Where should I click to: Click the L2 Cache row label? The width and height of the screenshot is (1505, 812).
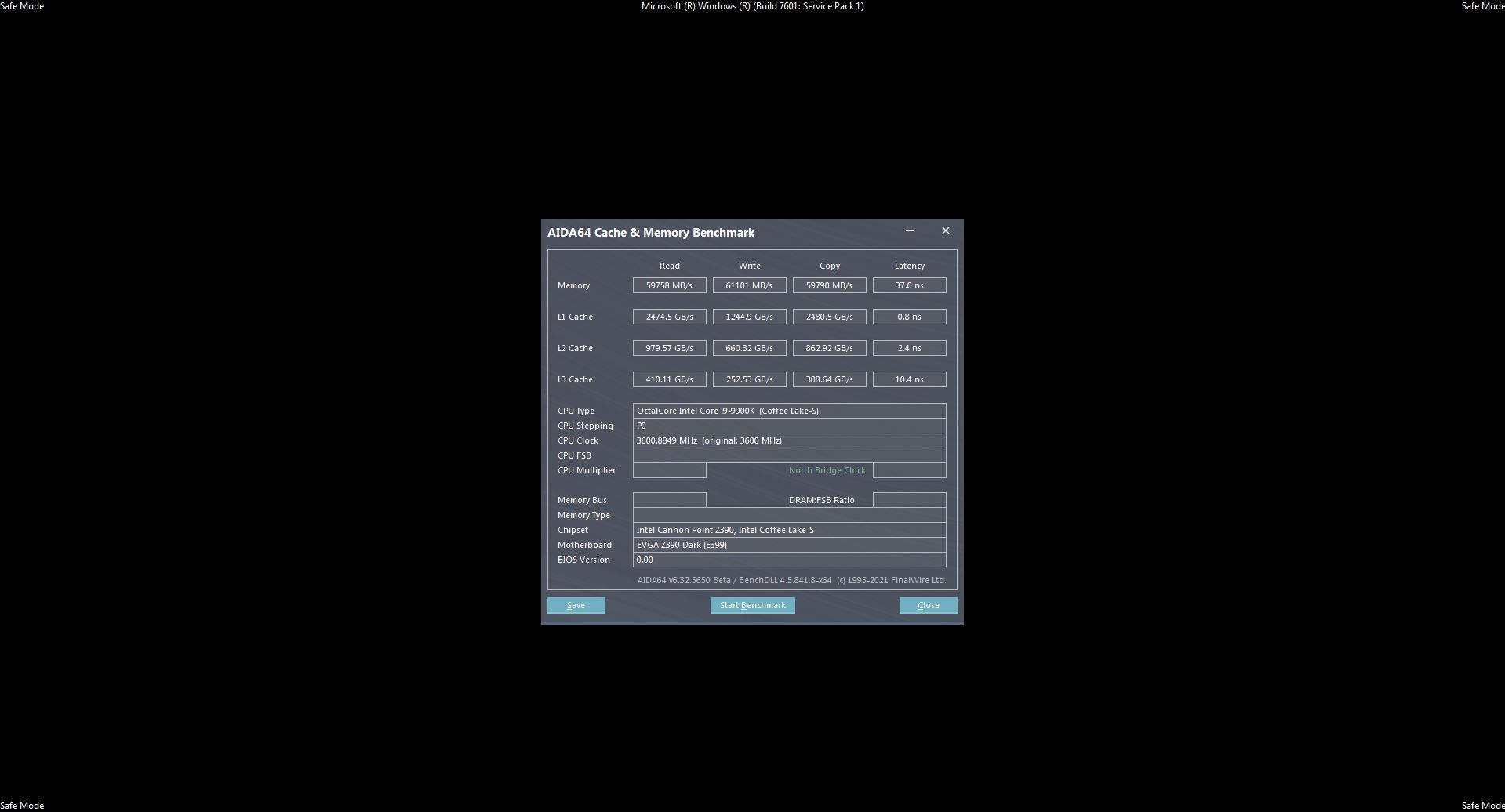tap(575, 348)
